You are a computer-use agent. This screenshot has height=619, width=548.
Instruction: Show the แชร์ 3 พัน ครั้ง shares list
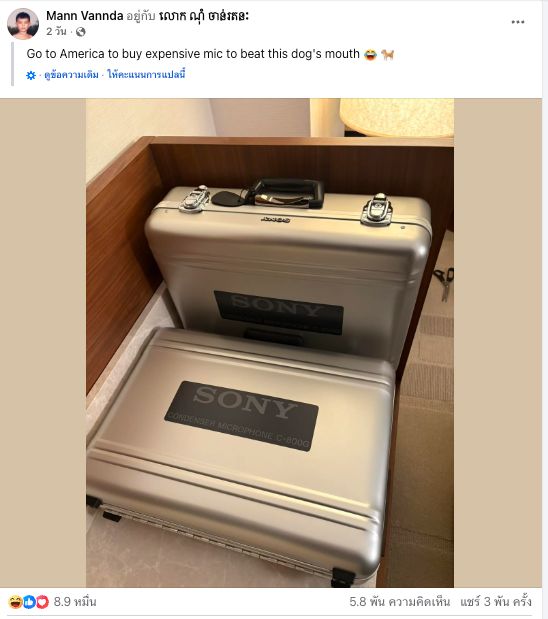point(495,602)
